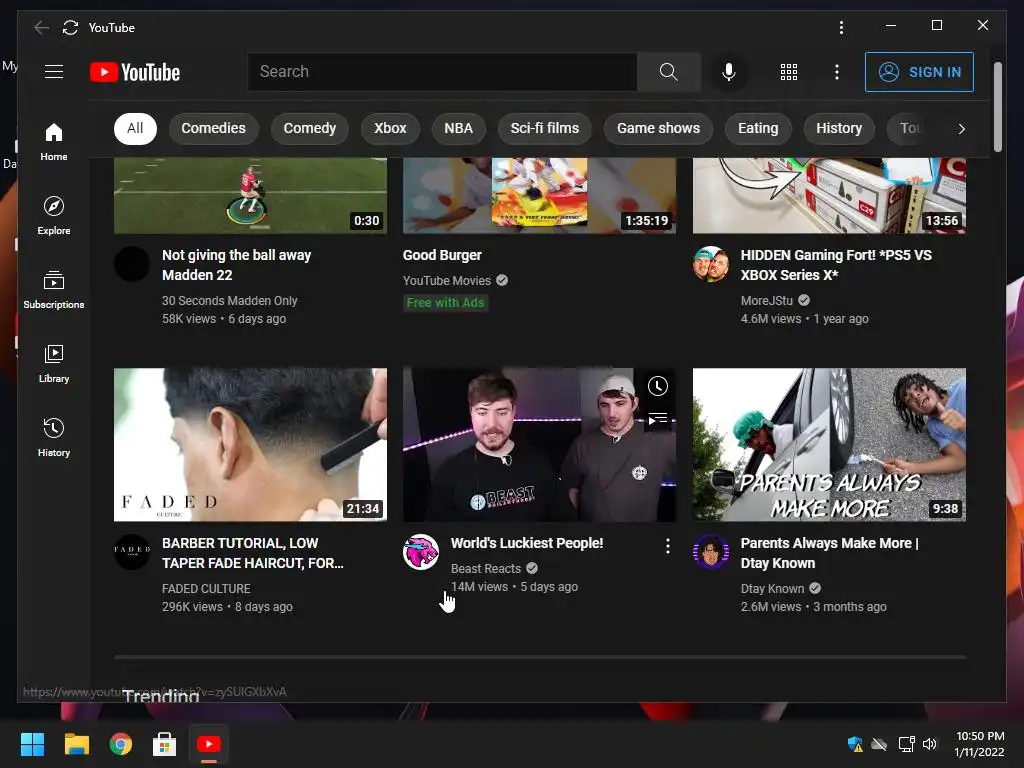The width and height of the screenshot is (1024, 768).
Task: Visit the Beast Reacts channel name link
Action: 486,569
